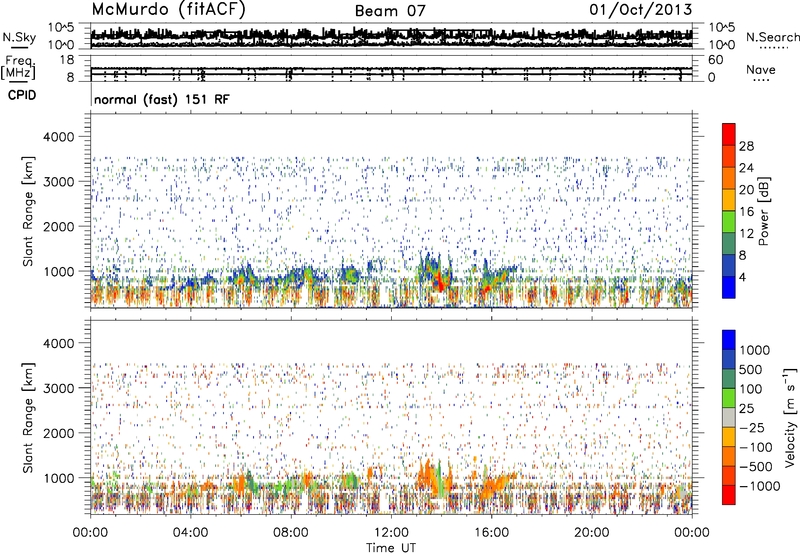Click the orange Power colorbar segment near 24
The height and width of the screenshot is (554, 800).
point(729,178)
